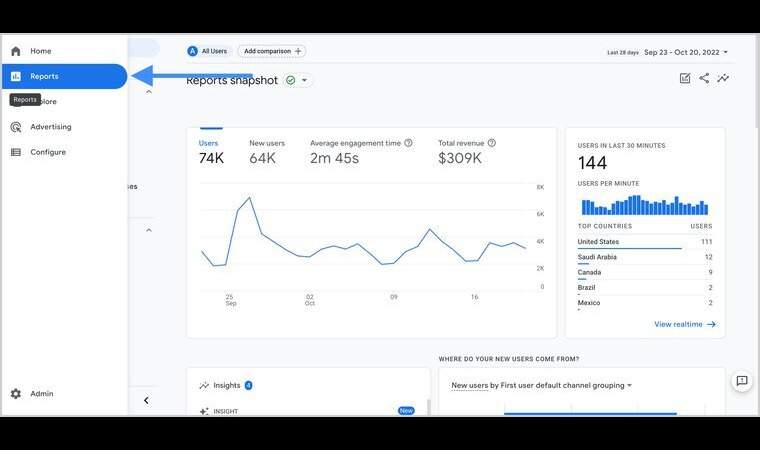Open New users by channel grouping dropdown

(541, 386)
